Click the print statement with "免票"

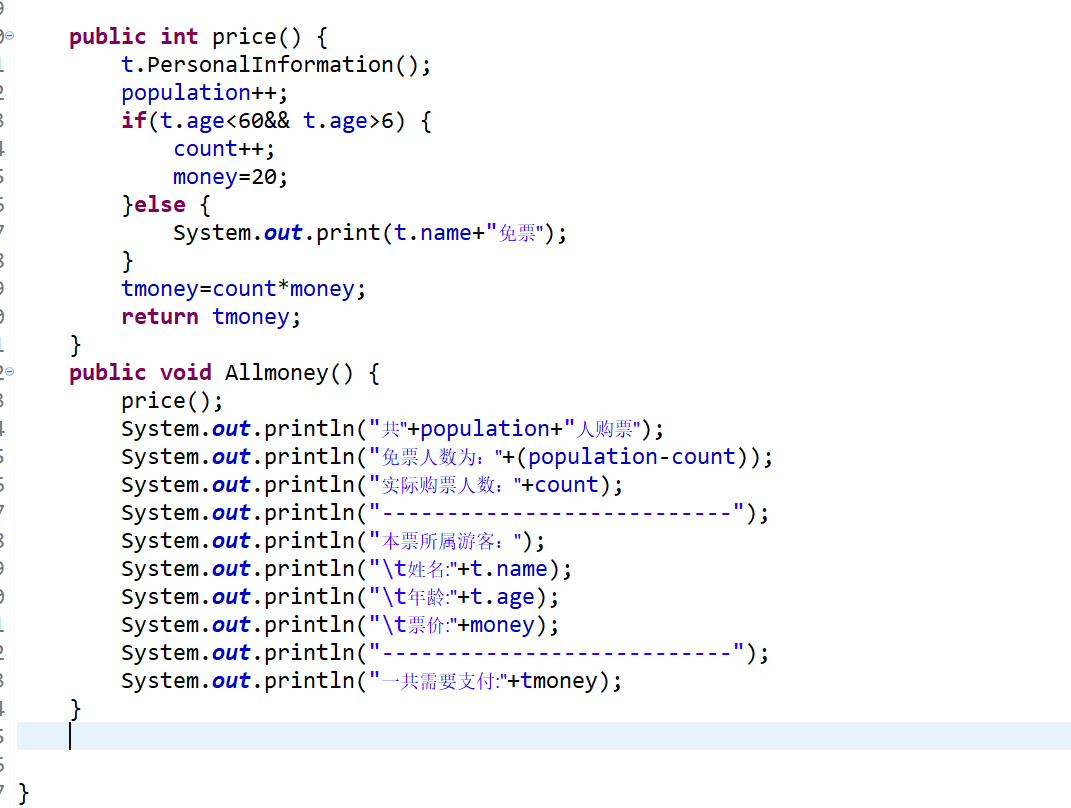tap(370, 233)
